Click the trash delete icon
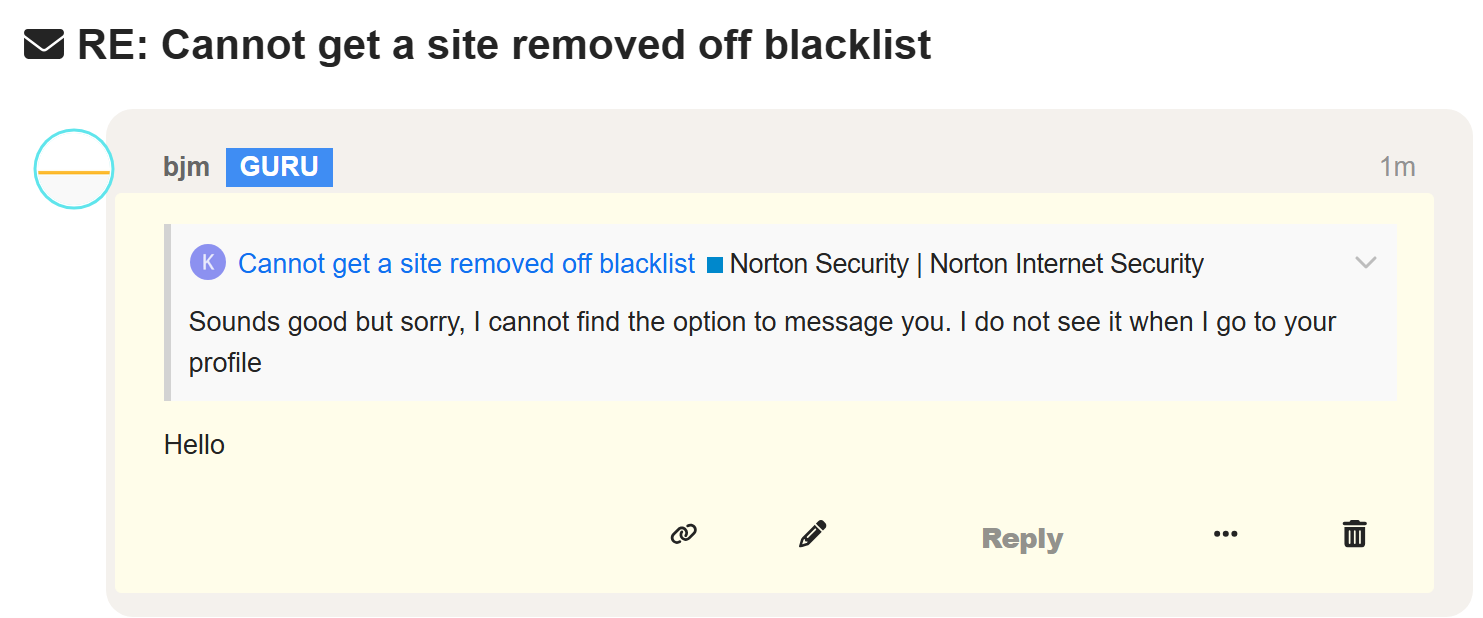Image resolution: width=1483 pixels, height=618 pixels. [1354, 534]
